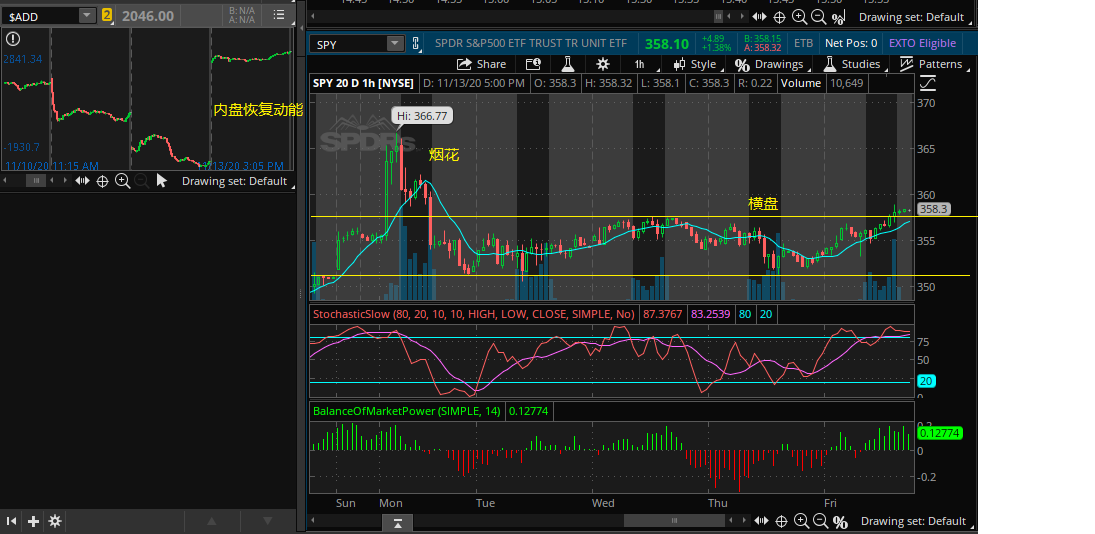Click pan tool in the top chart toolbar
The image size is (1095, 534).
pyautogui.click(x=759, y=17)
